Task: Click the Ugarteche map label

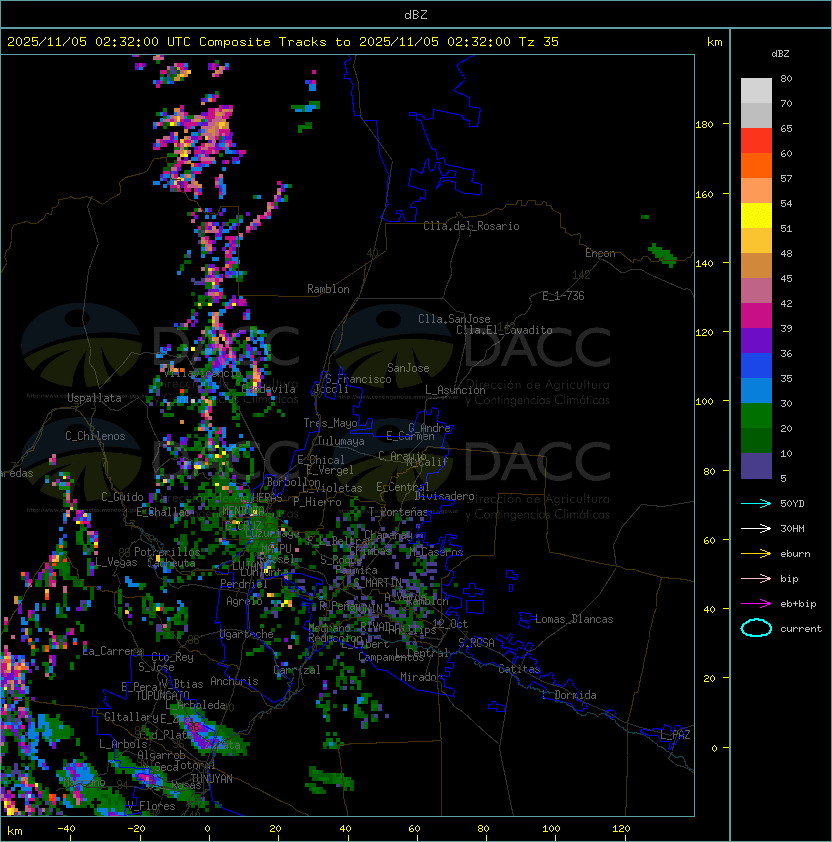Action: coord(246,634)
